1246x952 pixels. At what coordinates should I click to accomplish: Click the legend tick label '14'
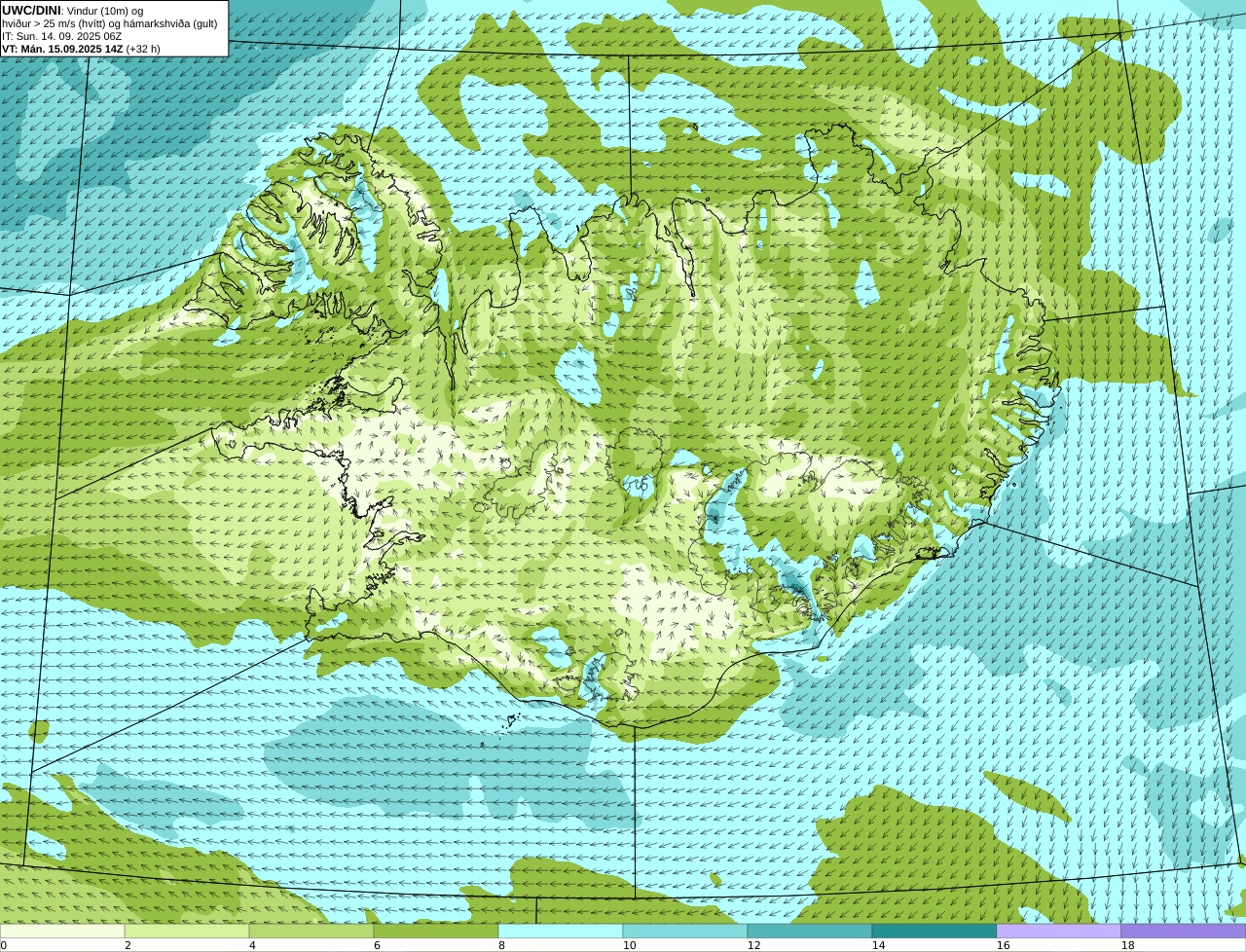click(x=878, y=945)
